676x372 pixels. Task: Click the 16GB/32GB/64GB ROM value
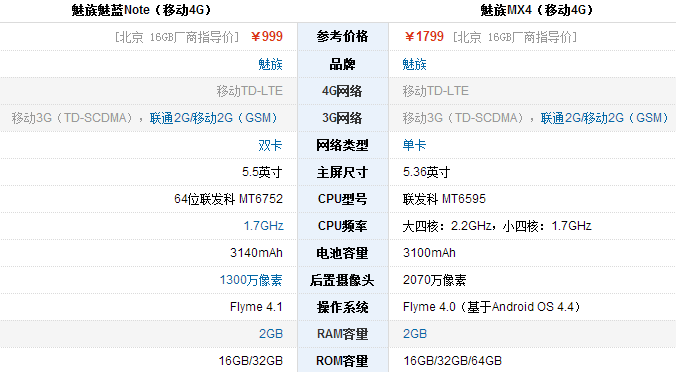pyautogui.click(x=452, y=361)
